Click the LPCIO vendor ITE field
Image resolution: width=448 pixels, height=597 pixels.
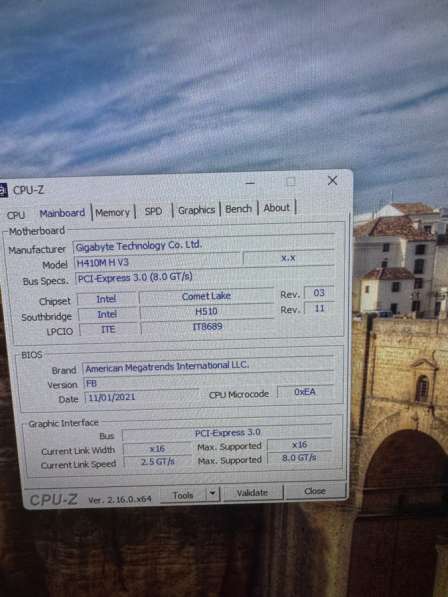pyautogui.click(x=108, y=329)
